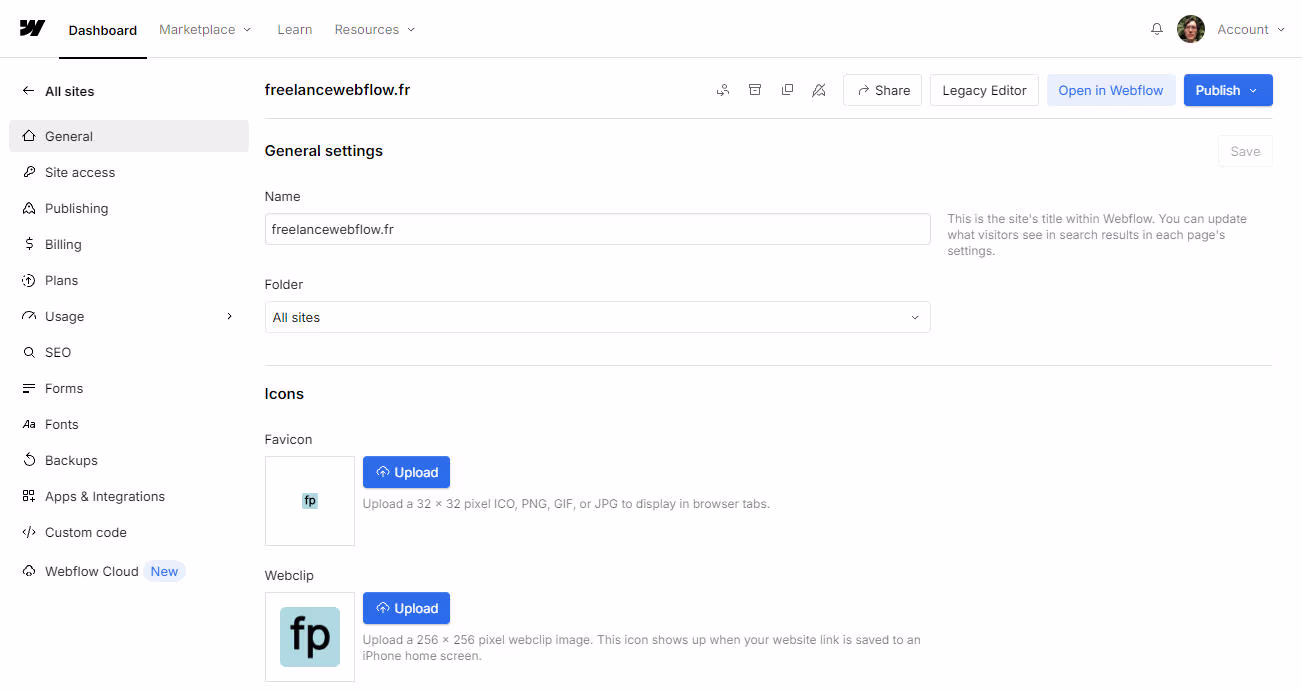Click the Webflow logo
This screenshot has width=1302, height=691.
[32, 28]
